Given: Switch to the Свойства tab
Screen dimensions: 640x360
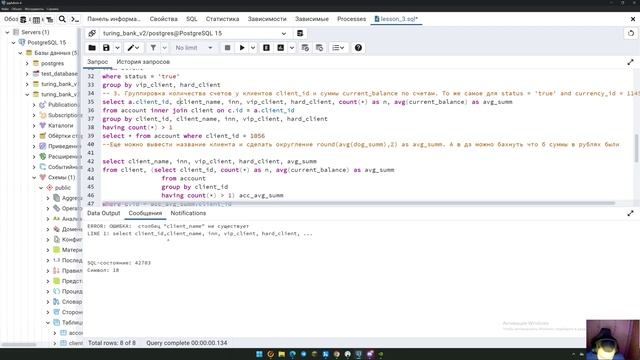Looking at the screenshot, I should click(x=163, y=19).
